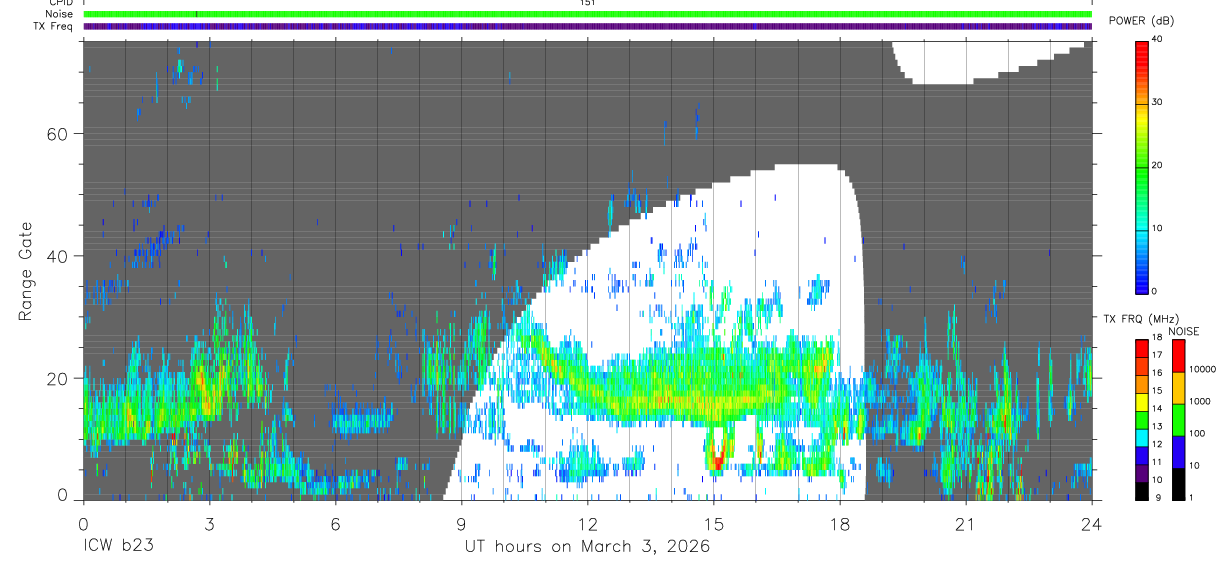This screenshot has width=1228, height=567.
Task: Click the 10000 label on NOISE scale
Action: pos(1202,369)
